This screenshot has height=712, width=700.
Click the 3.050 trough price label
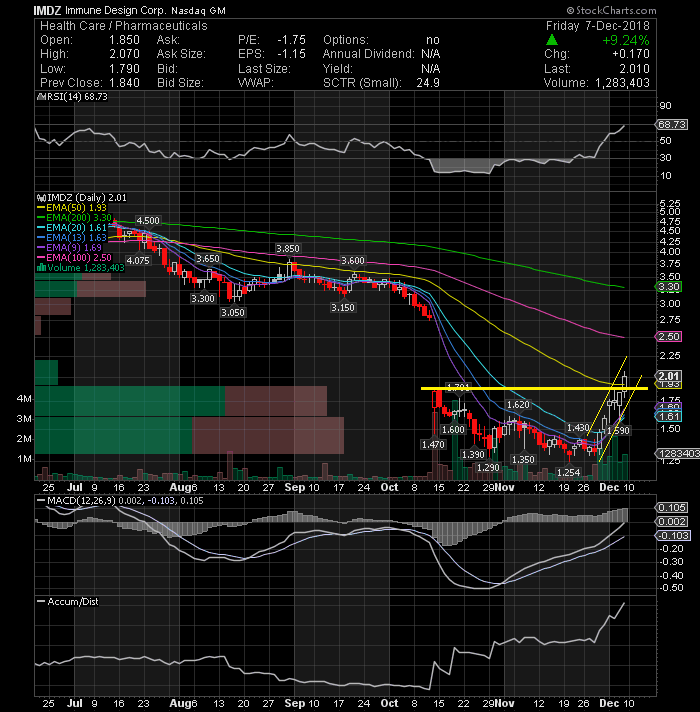coord(232,312)
